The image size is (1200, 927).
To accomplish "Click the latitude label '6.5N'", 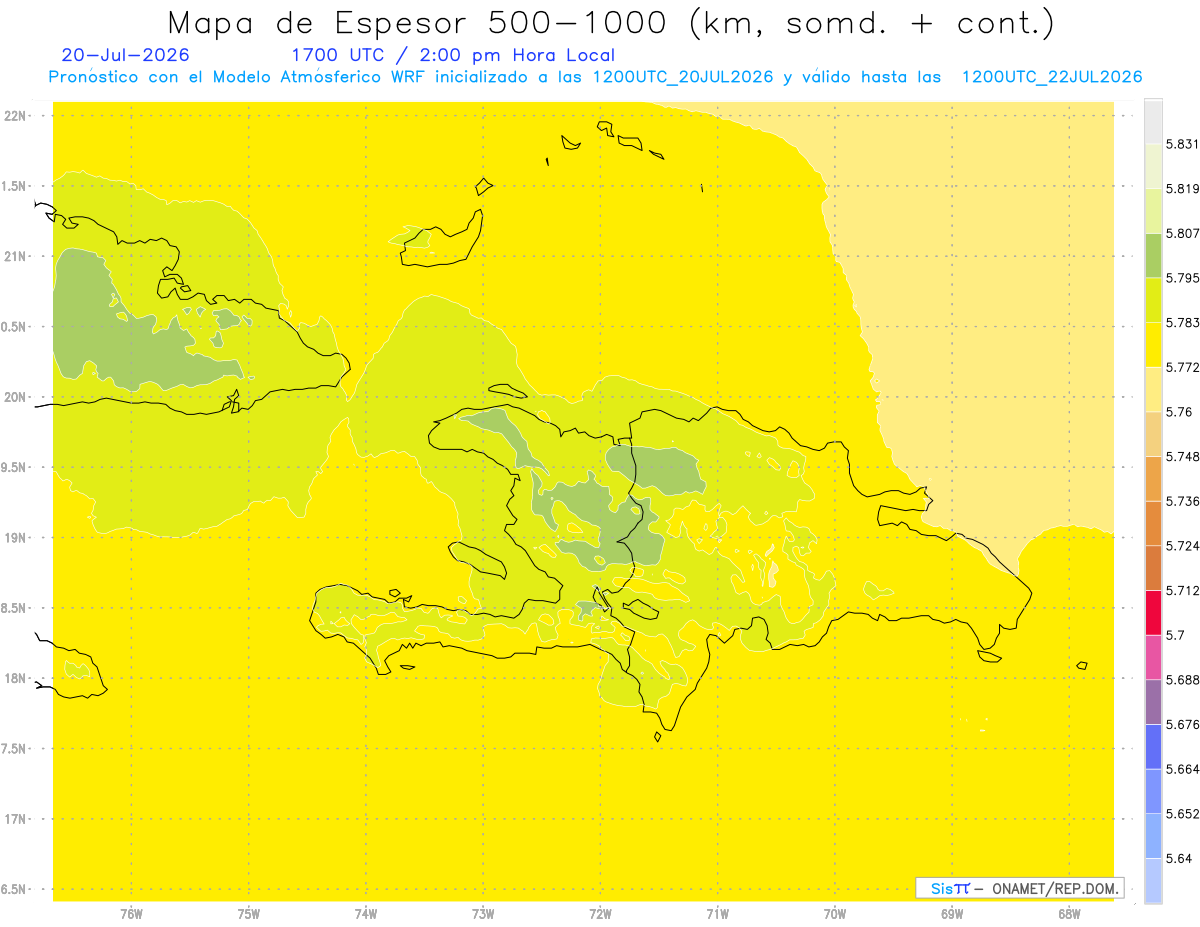I will [15, 889].
